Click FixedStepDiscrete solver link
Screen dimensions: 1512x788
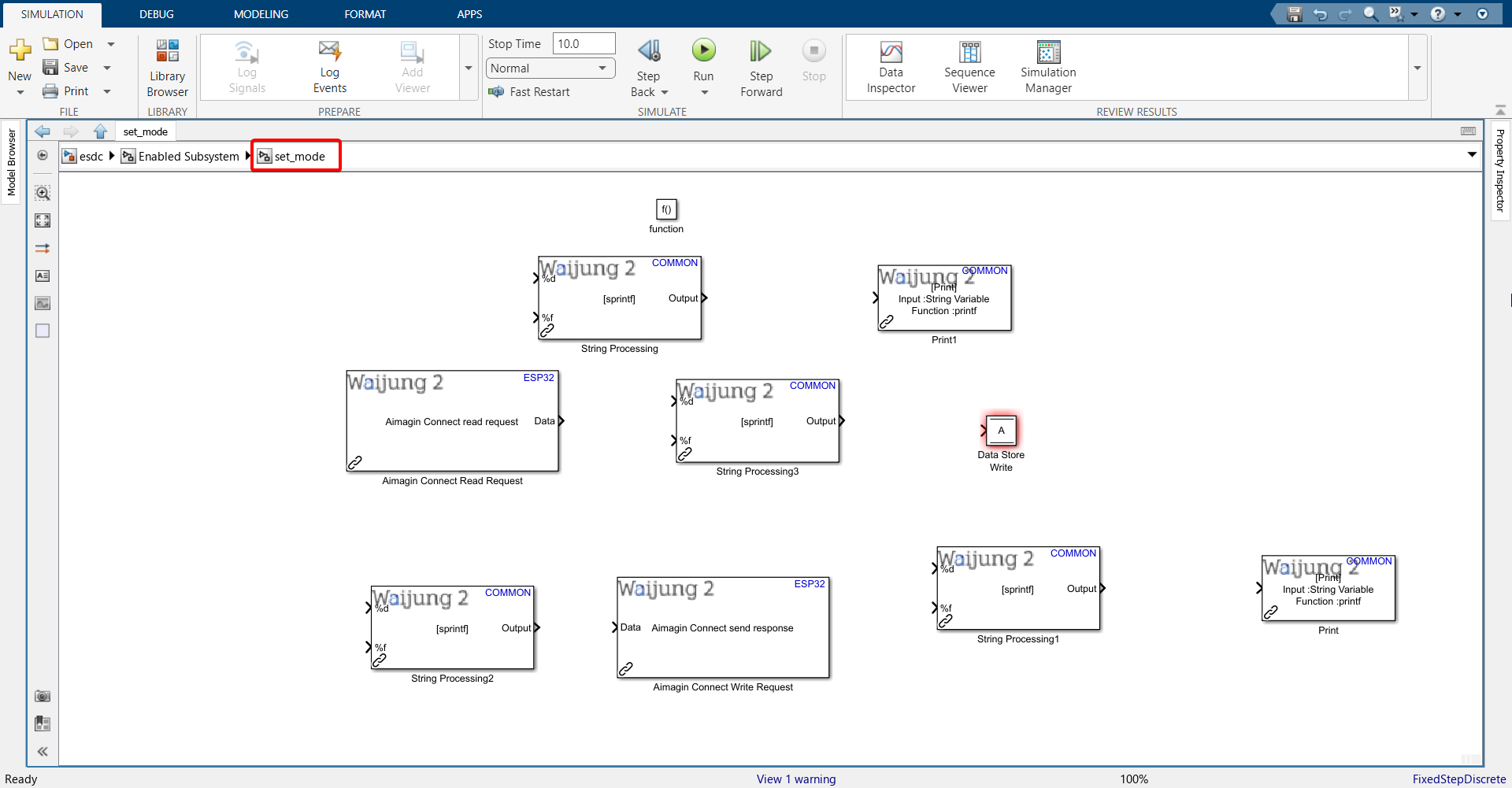(x=1458, y=779)
